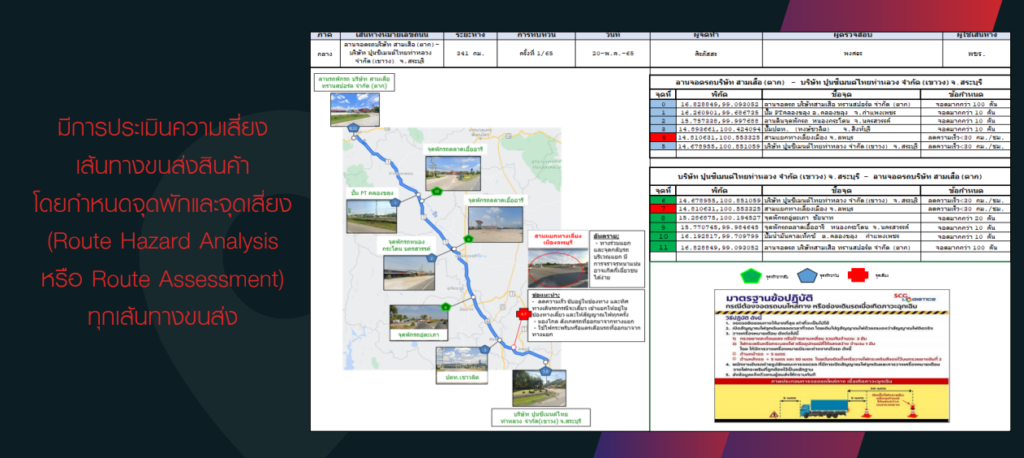Select the 'ปั๊มน้ำมันคาลเท็กซ์' point name cell in row 10

[841, 236]
